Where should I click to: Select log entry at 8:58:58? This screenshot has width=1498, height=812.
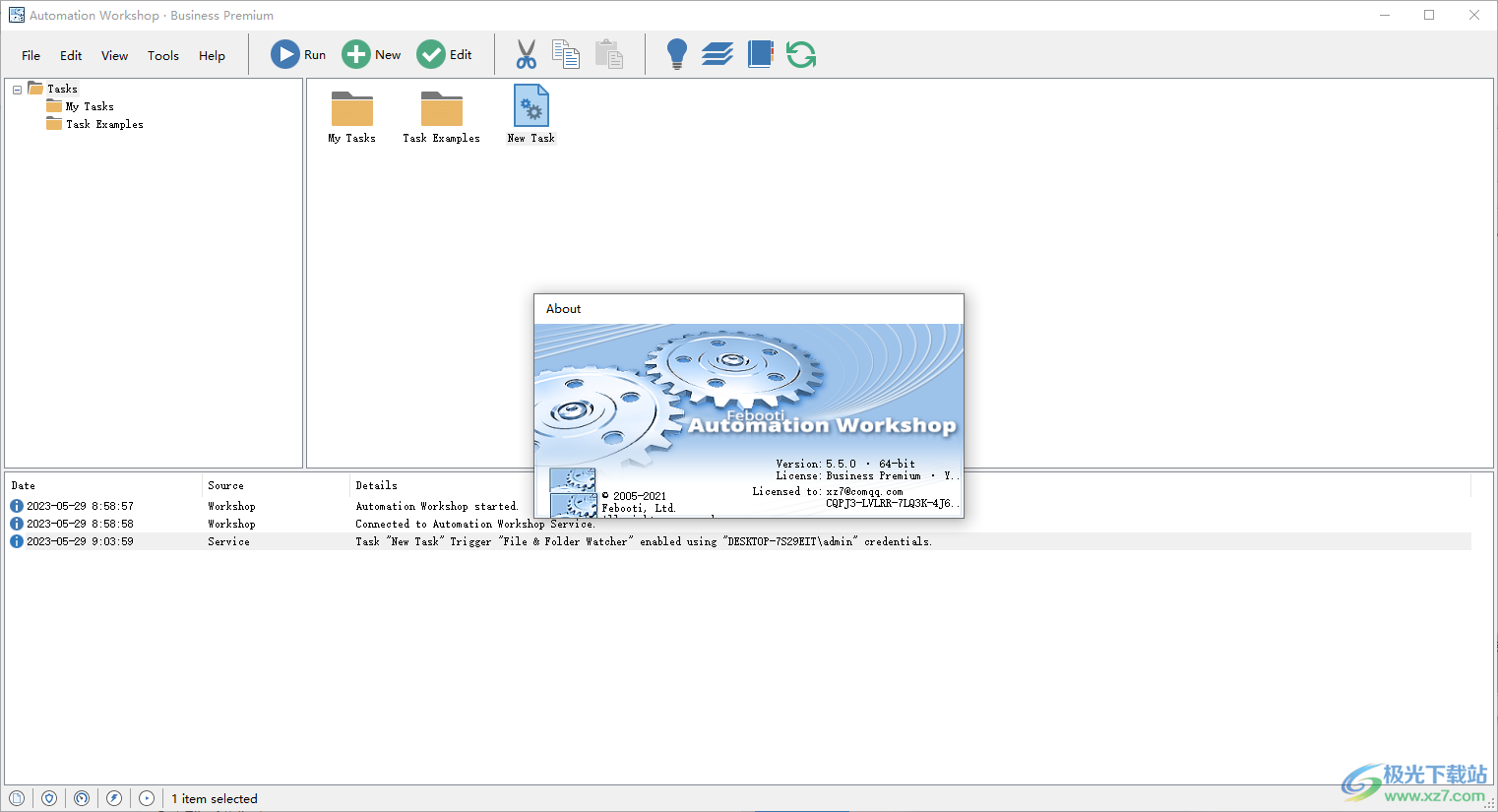(x=740, y=524)
